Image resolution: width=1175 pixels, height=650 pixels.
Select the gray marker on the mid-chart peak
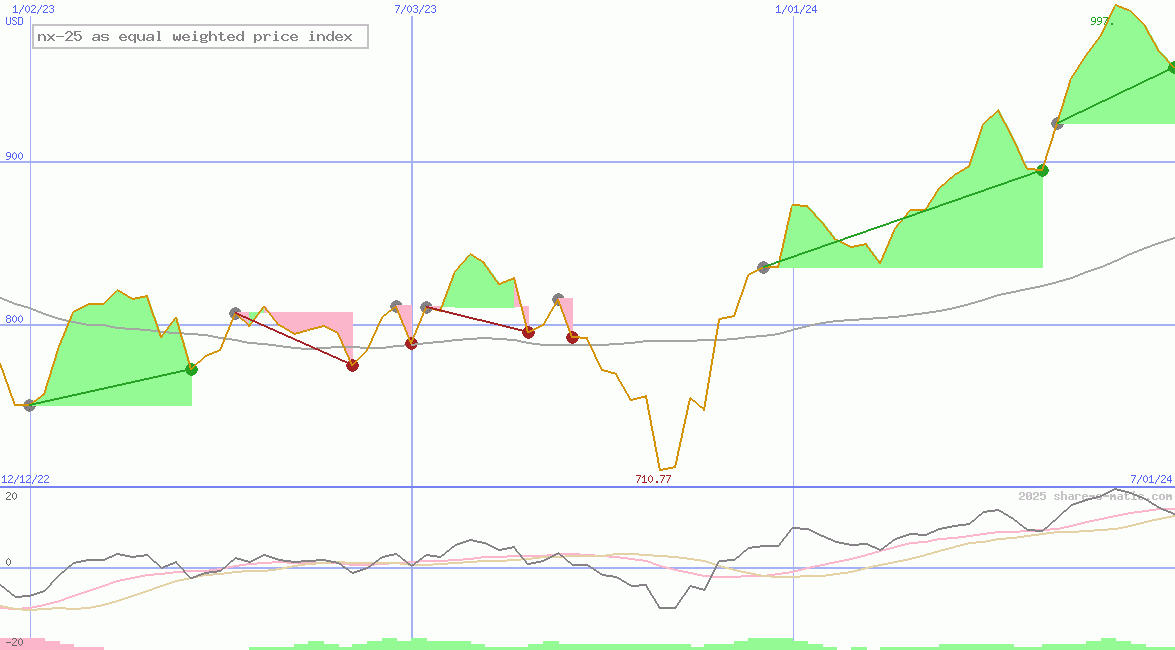(x=557, y=297)
